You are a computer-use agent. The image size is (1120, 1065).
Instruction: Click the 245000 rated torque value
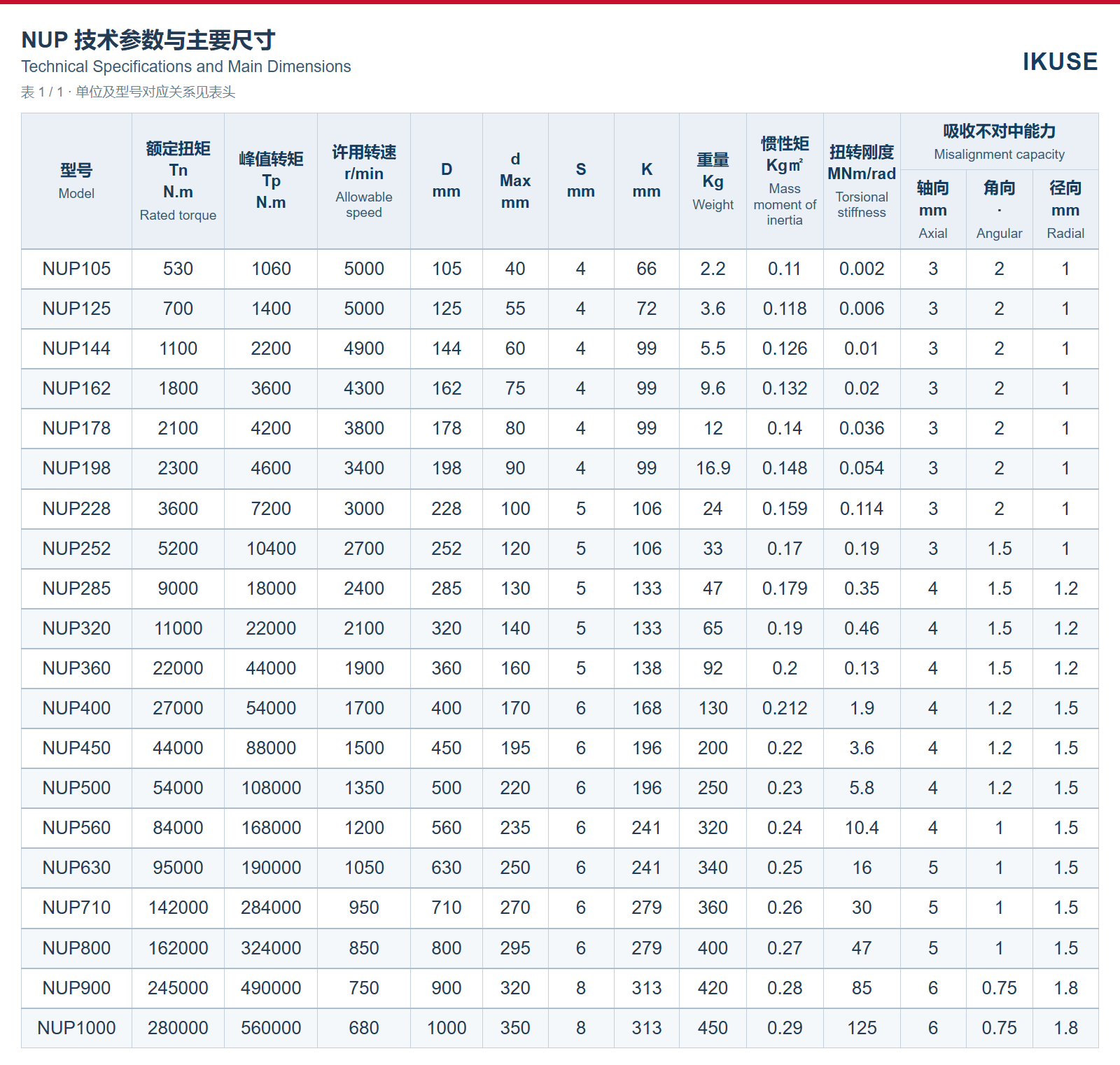(178, 988)
